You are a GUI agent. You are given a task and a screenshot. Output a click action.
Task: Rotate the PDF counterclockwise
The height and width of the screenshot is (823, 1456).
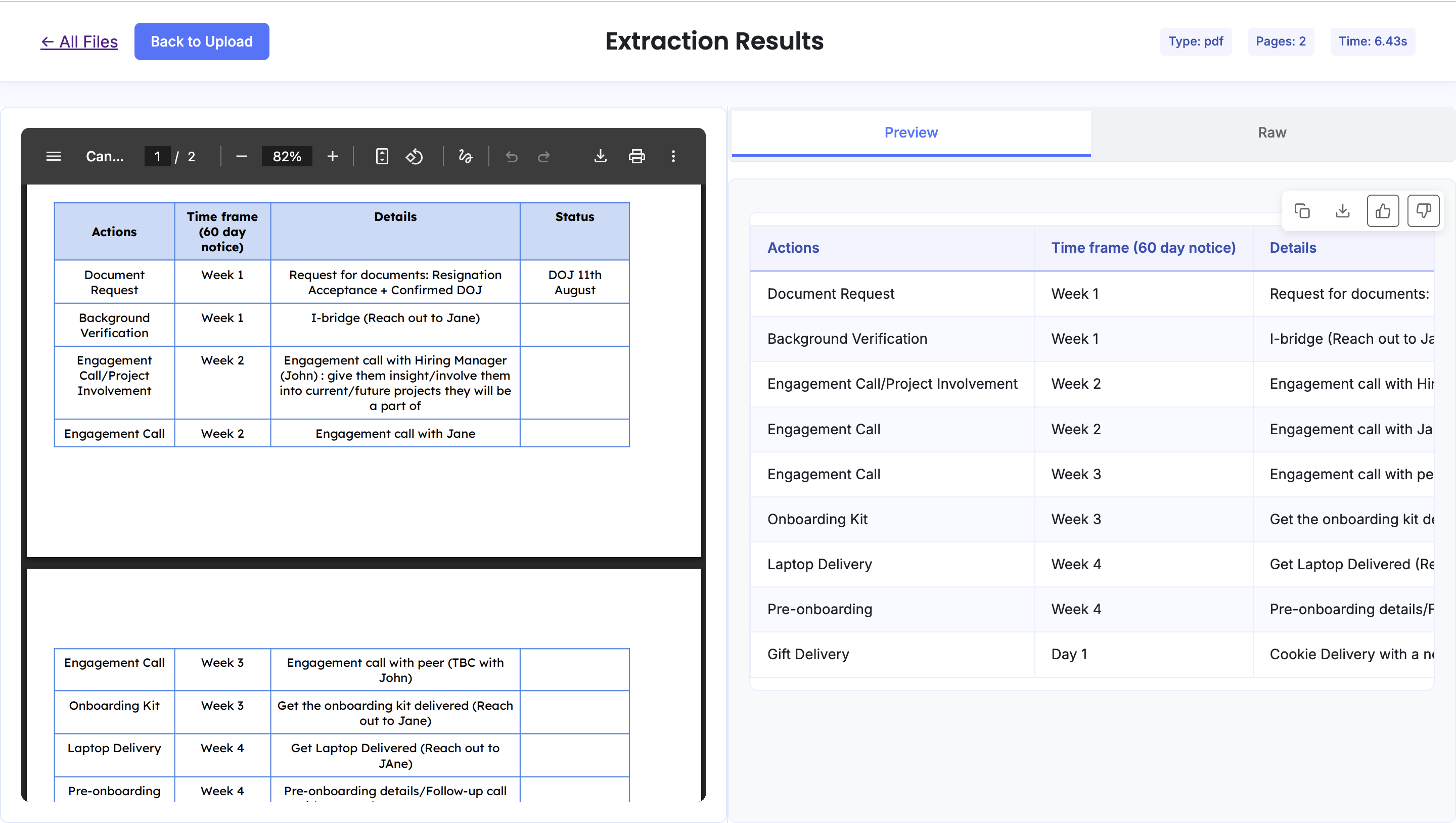pyautogui.click(x=415, y=156)
